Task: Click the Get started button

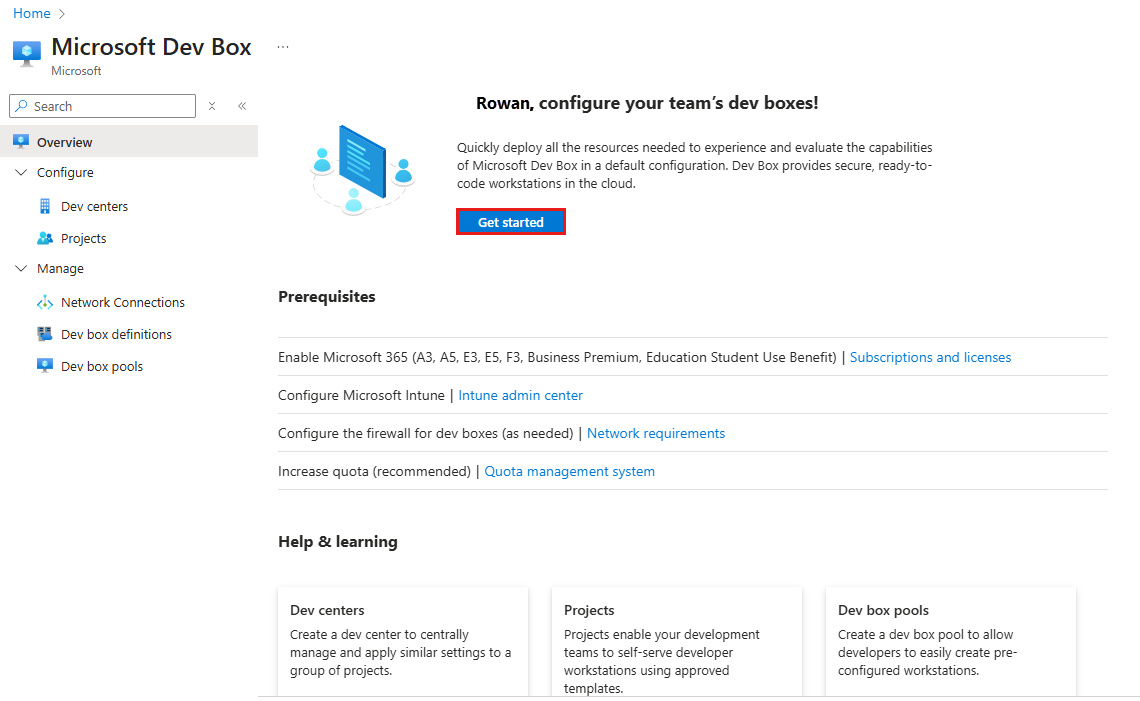Action: pyautogui.click(x=510, y=221)
